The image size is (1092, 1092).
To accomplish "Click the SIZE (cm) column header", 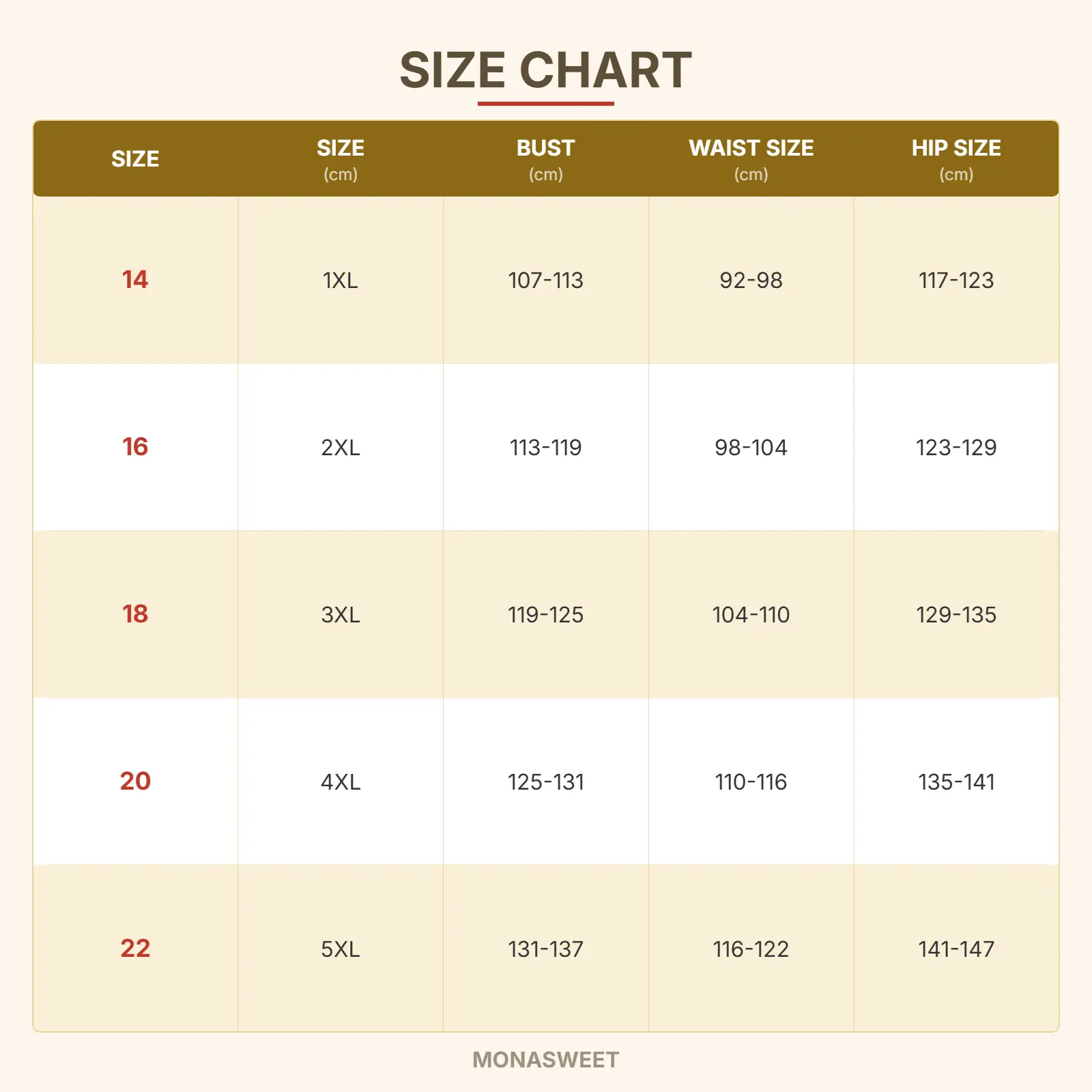I will click(341, 158).
